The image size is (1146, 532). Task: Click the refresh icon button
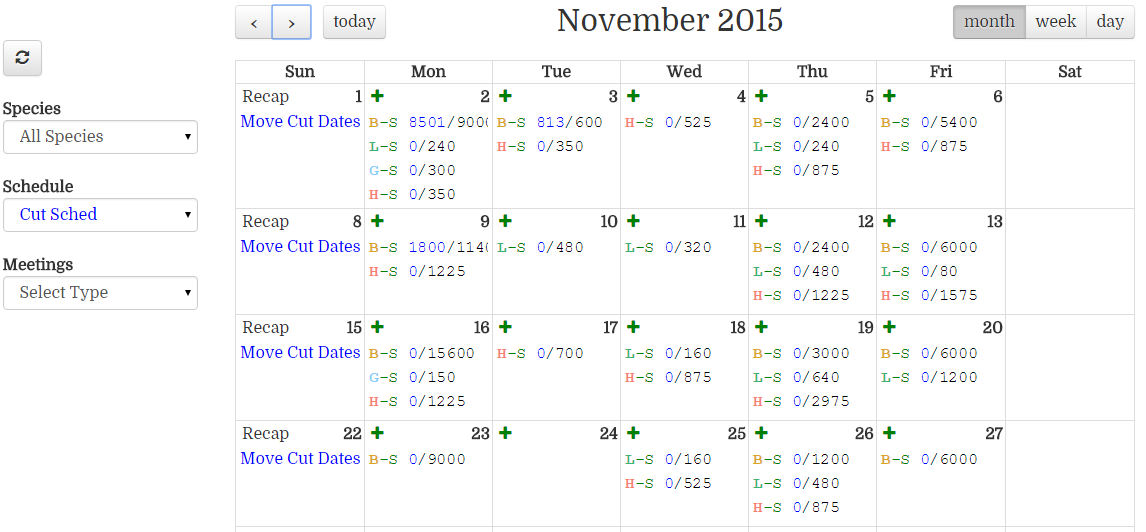(x=22, y=58)
